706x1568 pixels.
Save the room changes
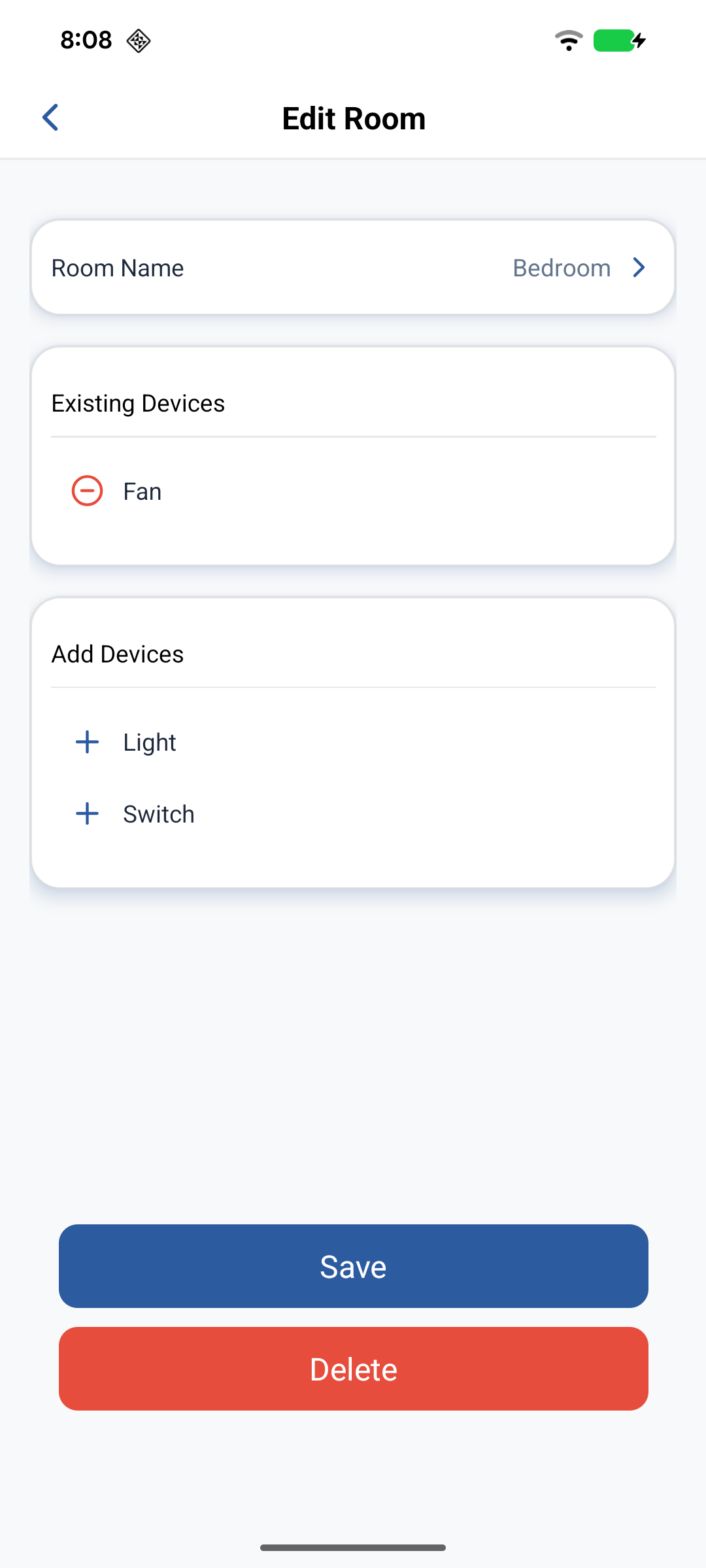pyautogui.click(x=353, y=1266)
